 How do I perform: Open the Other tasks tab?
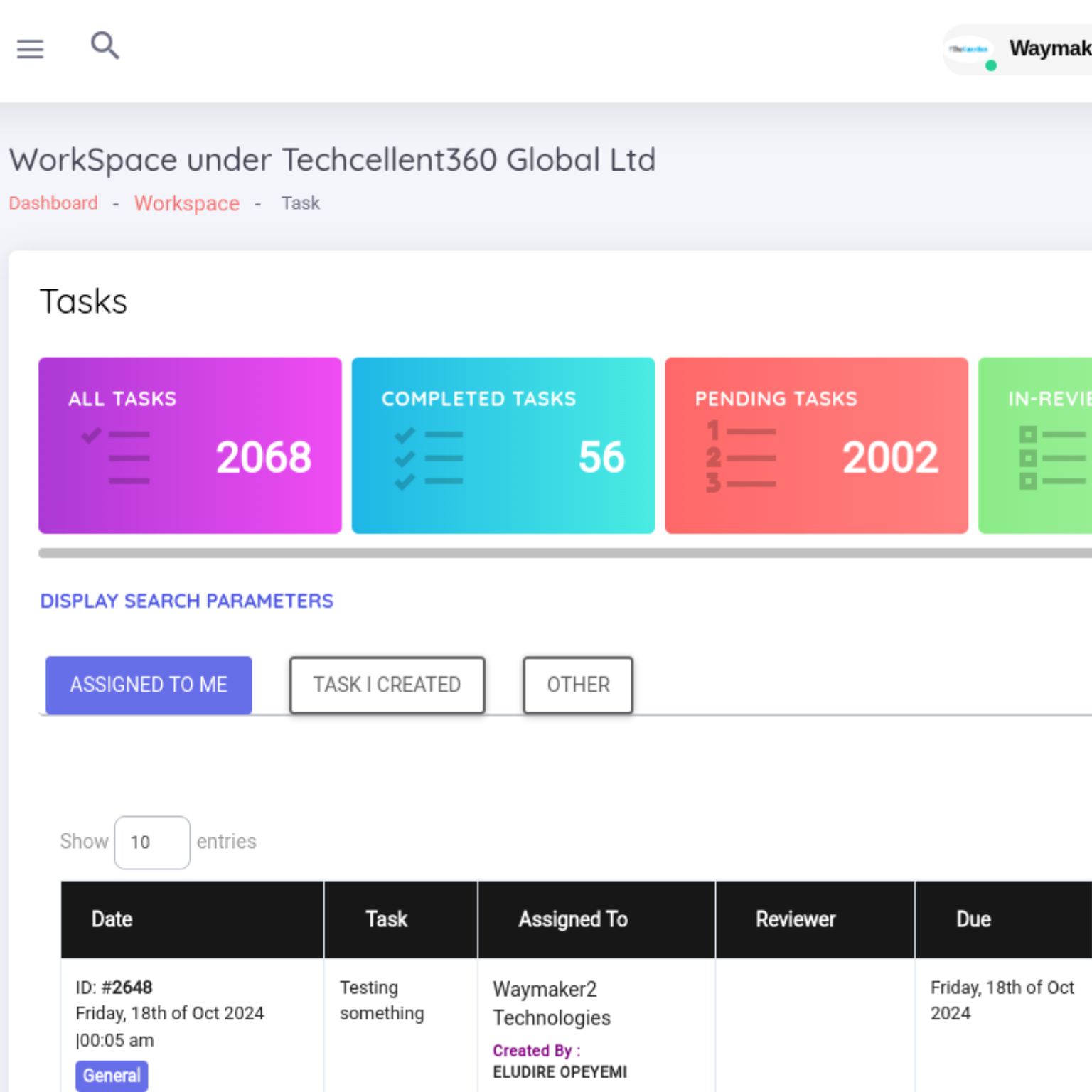pos(577,685)
